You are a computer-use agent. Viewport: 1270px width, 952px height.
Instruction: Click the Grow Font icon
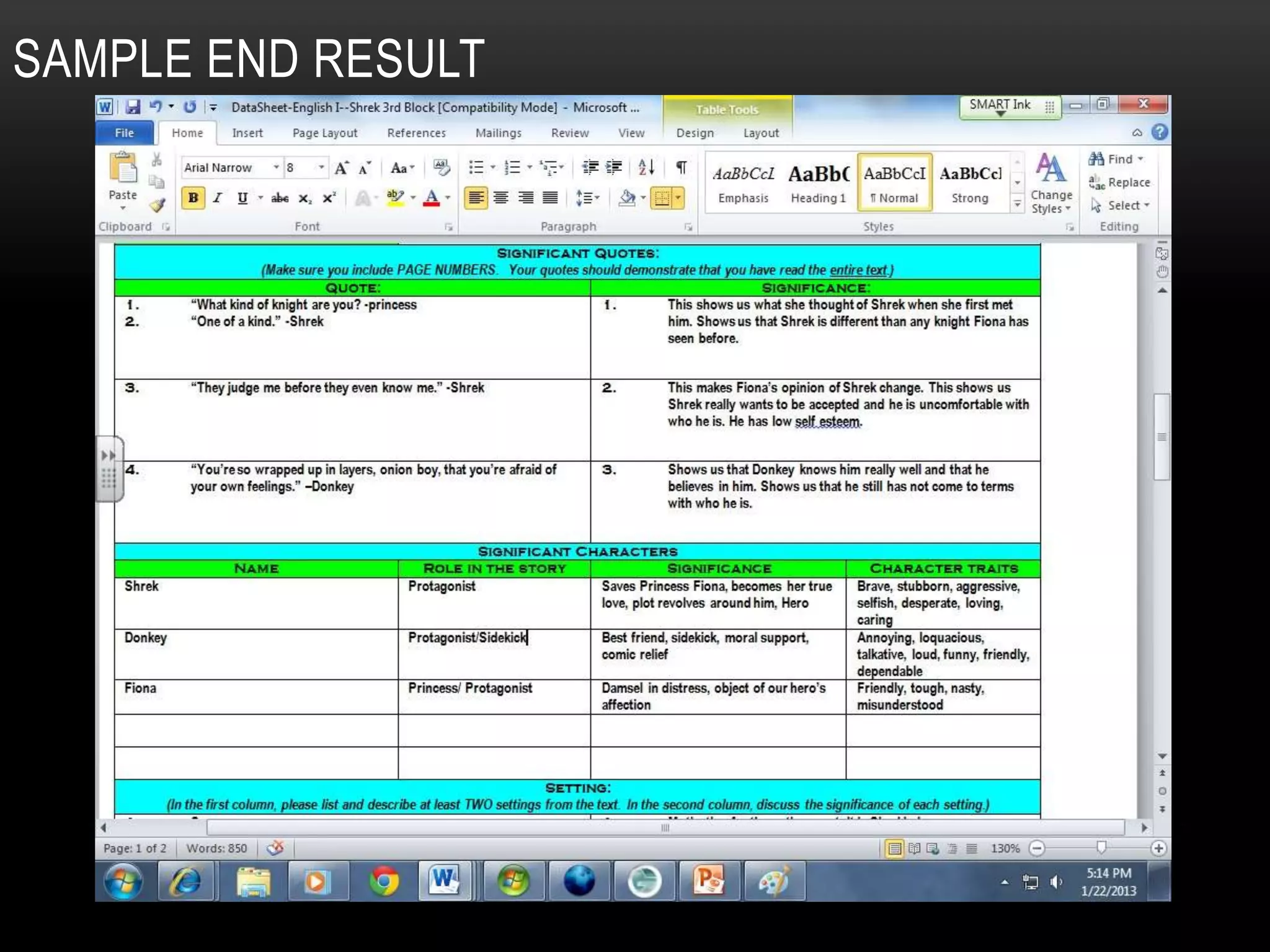click(341, 168)
